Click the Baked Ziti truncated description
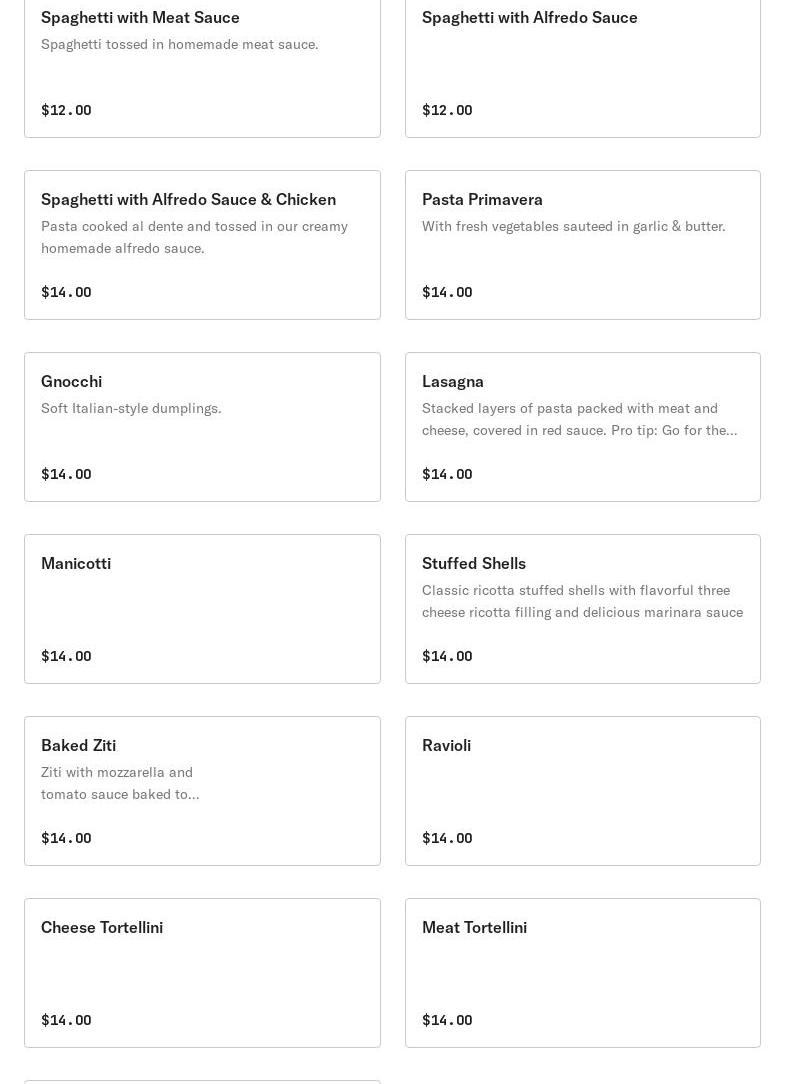This screenshot has height=1084, width=785. click(120, 783)
